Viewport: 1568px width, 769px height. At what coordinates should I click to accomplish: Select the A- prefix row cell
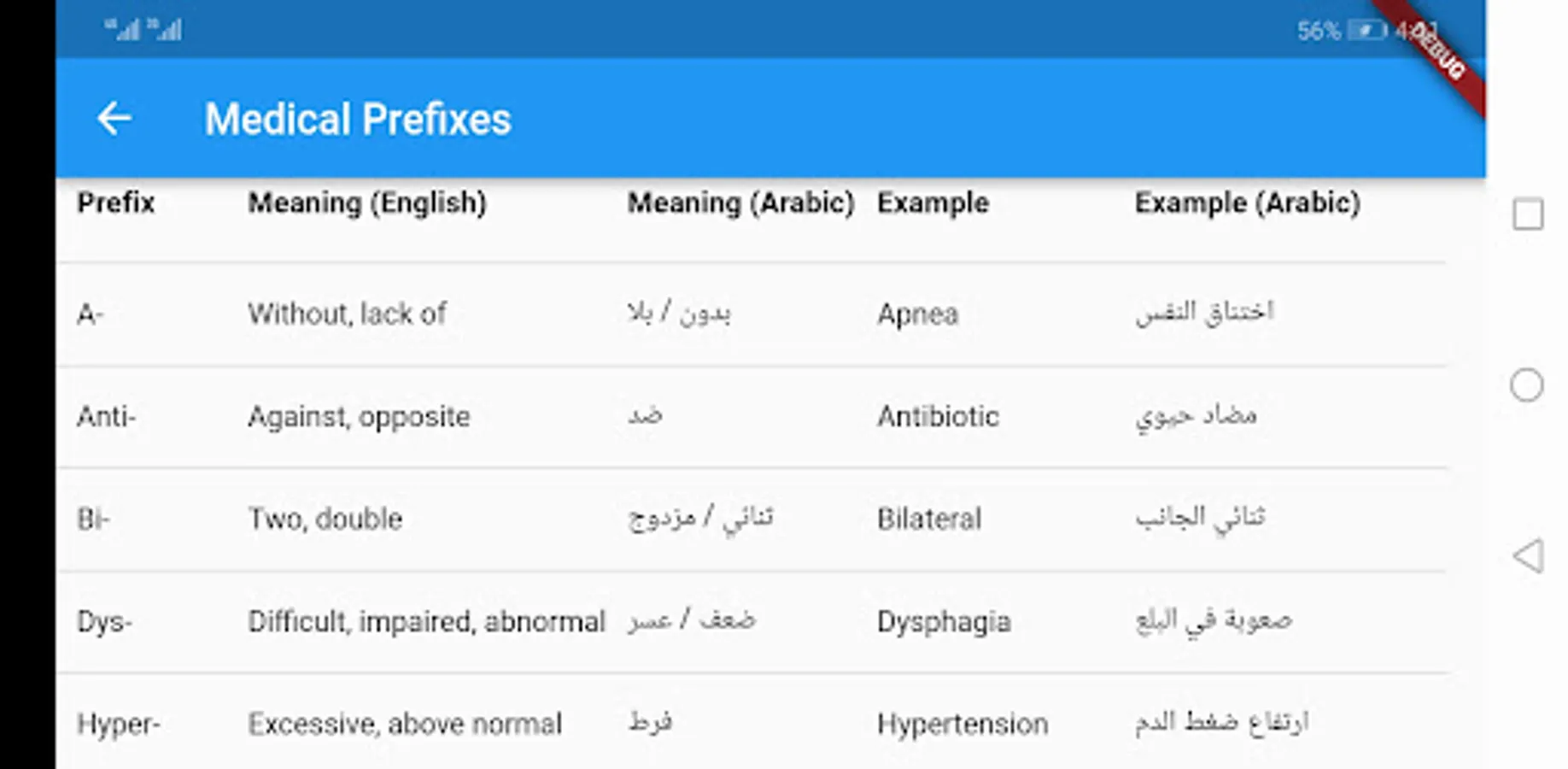91,314
